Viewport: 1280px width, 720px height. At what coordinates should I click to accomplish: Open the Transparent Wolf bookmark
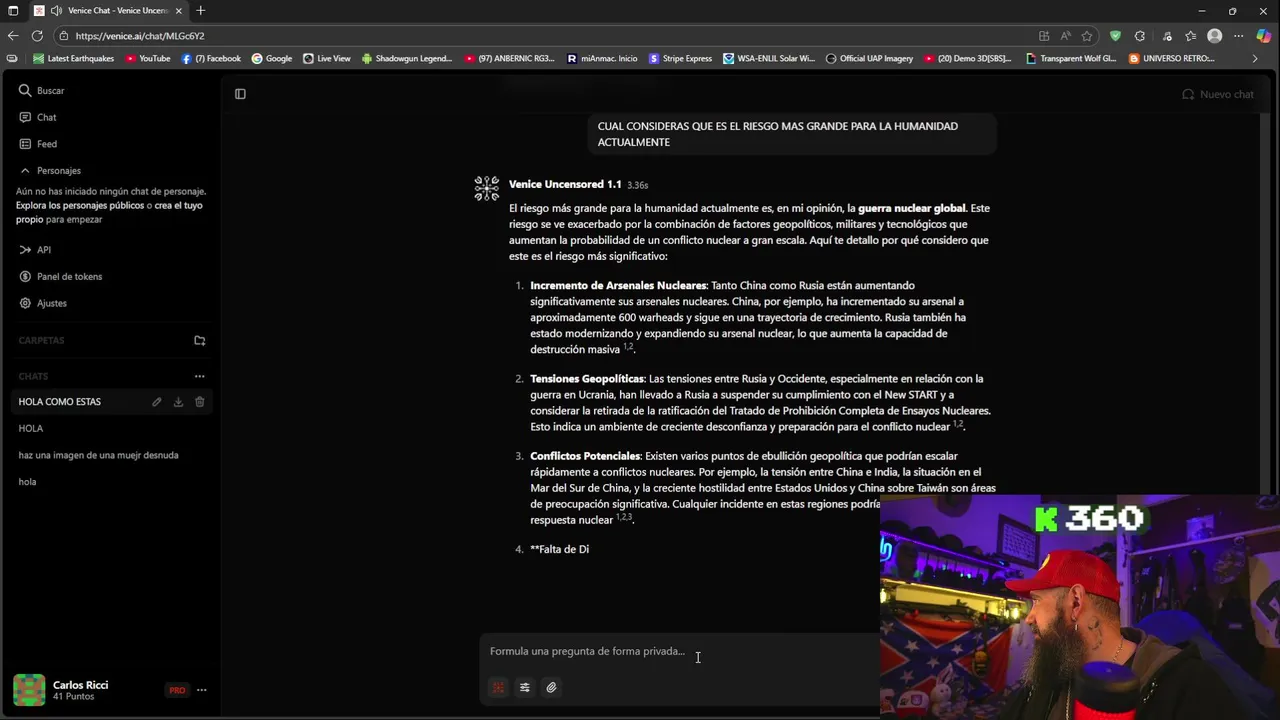click(1071, 59)
